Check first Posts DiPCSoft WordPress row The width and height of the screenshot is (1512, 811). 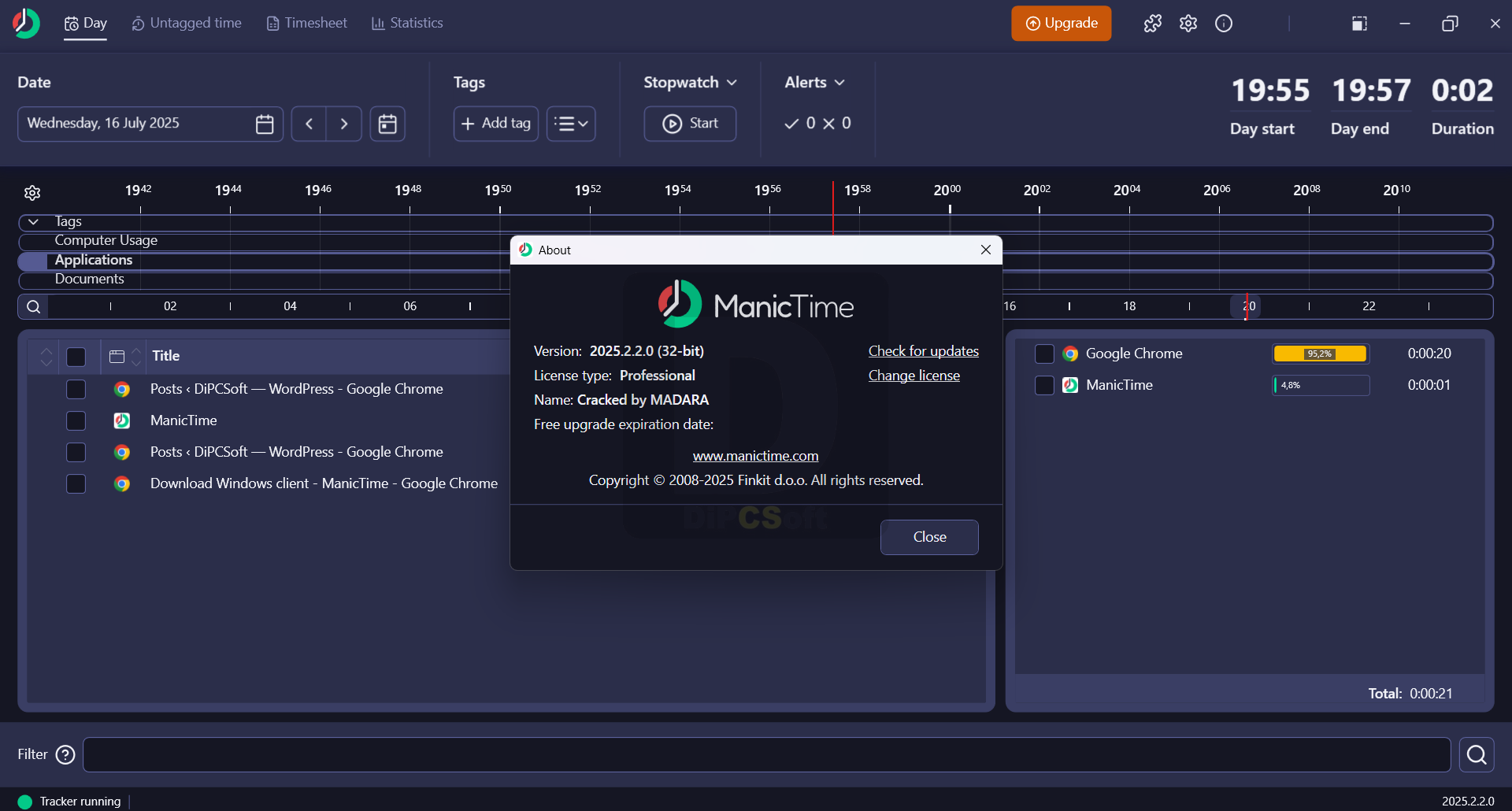click(76, 389)
